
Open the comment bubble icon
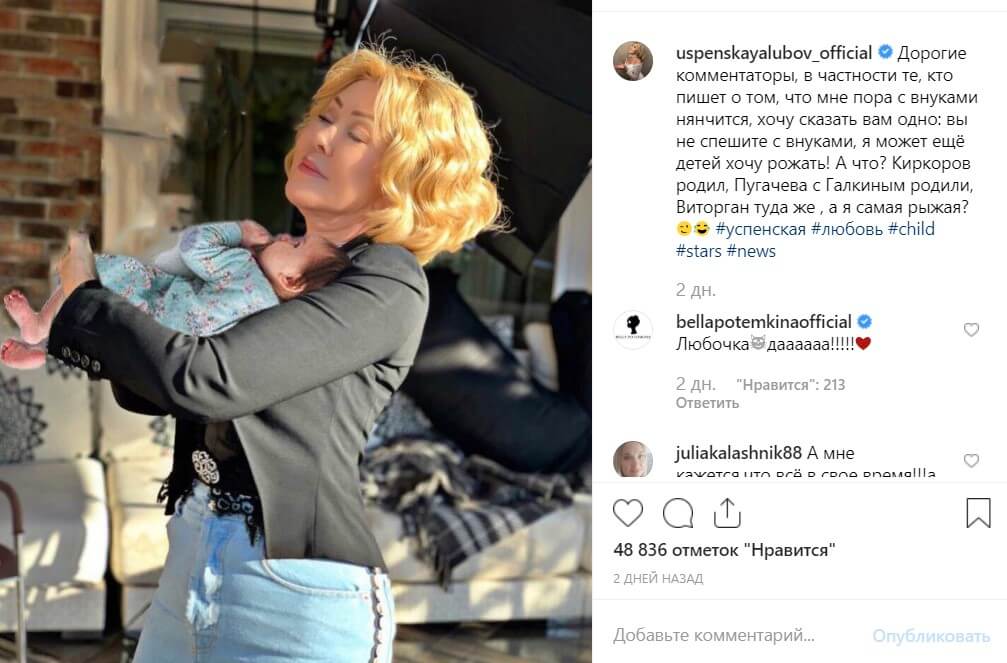pos(678,513)
